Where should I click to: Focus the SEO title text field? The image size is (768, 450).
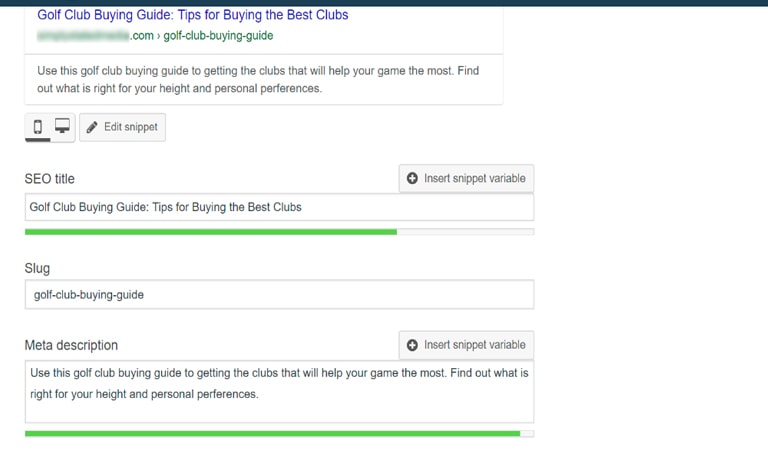(x=279, y=207)
